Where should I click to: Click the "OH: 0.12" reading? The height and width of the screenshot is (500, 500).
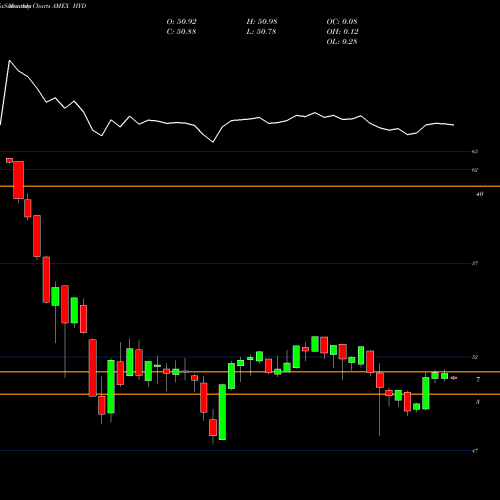(342, 32)
